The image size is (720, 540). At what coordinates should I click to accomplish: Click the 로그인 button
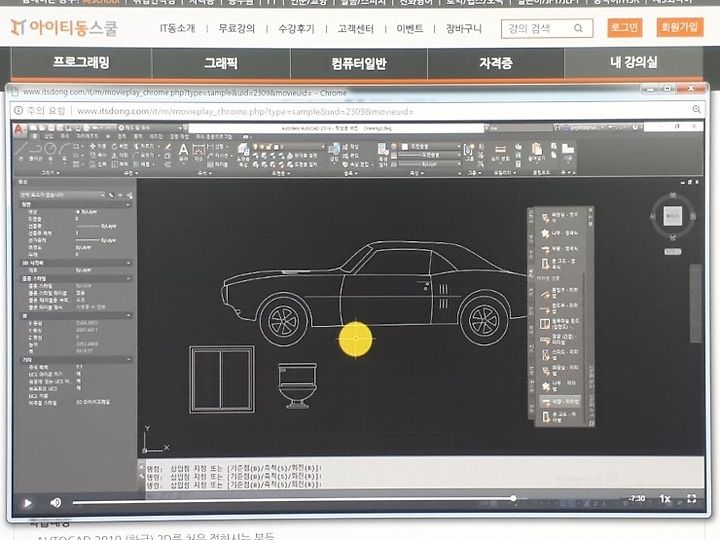pyautogui.click(x=624, y=28)
